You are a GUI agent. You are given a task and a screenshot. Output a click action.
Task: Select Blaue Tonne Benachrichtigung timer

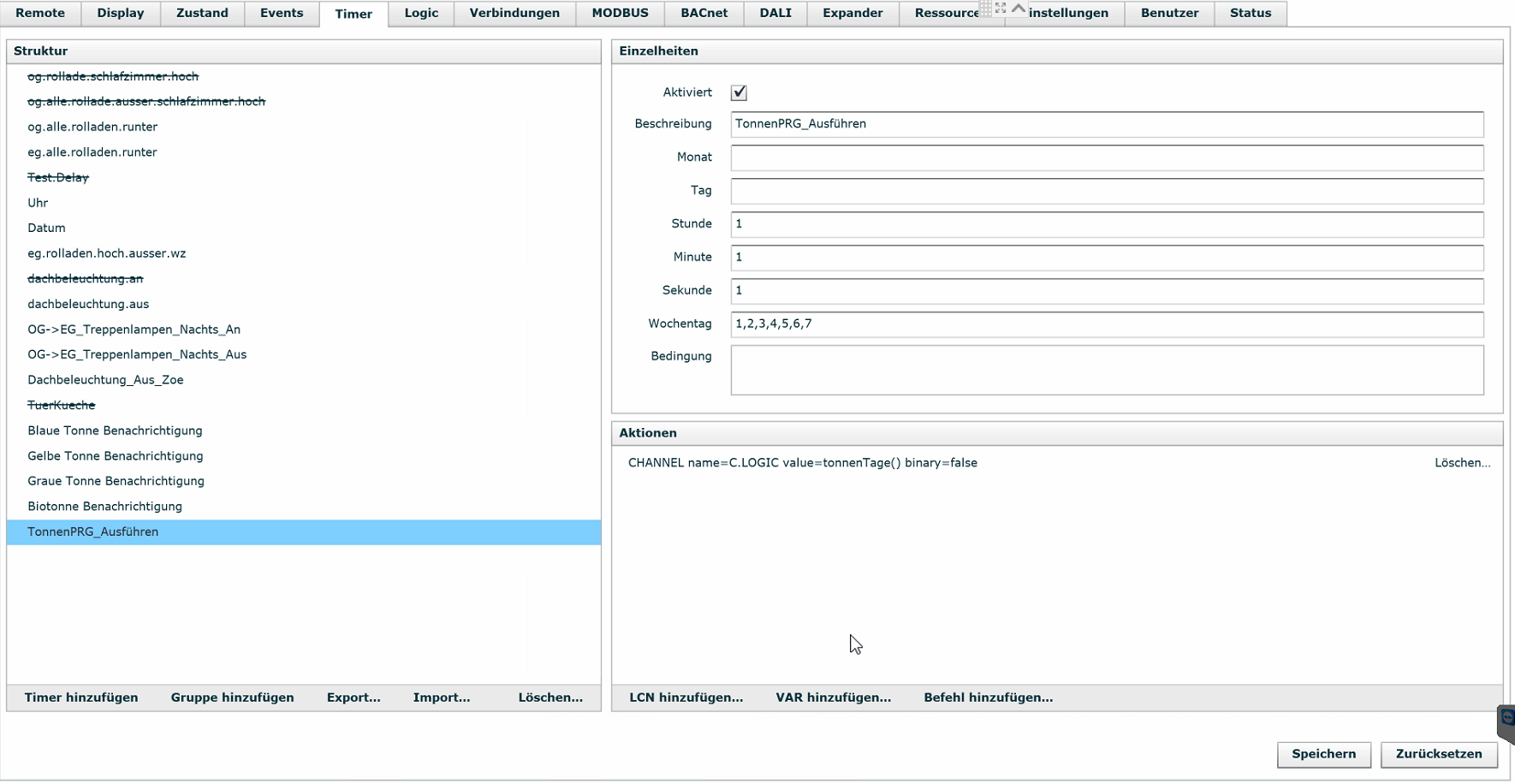tap(115, 431)
